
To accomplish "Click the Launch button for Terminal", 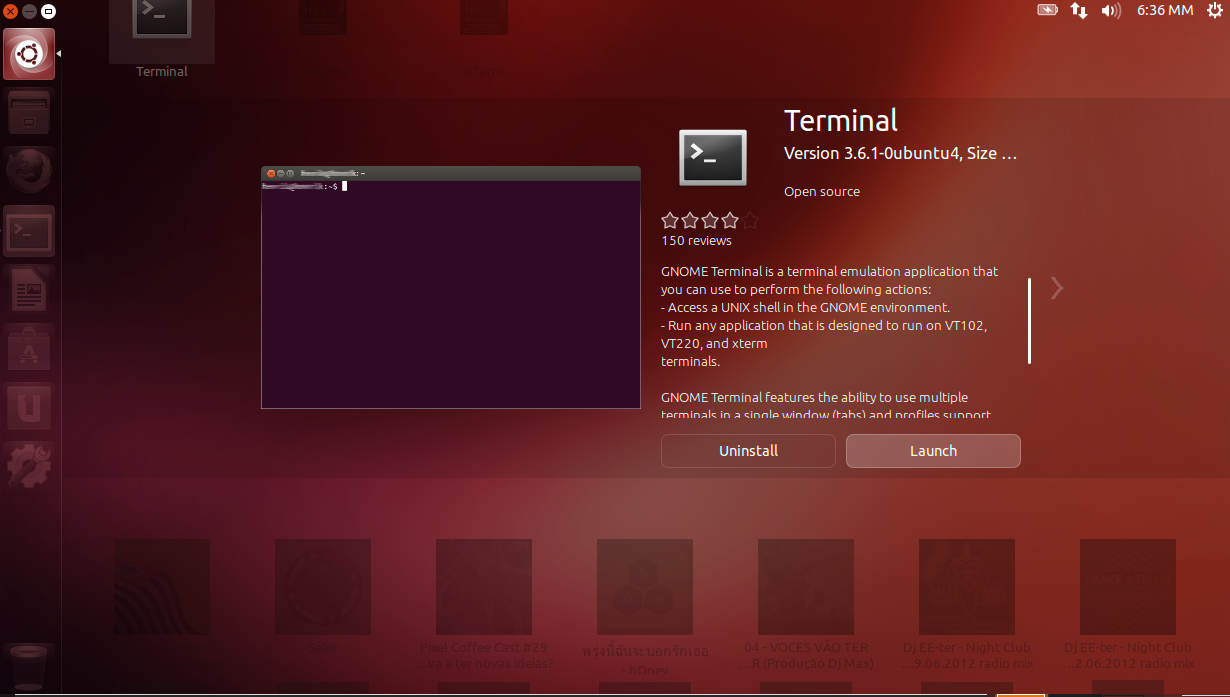I will 933,451.
